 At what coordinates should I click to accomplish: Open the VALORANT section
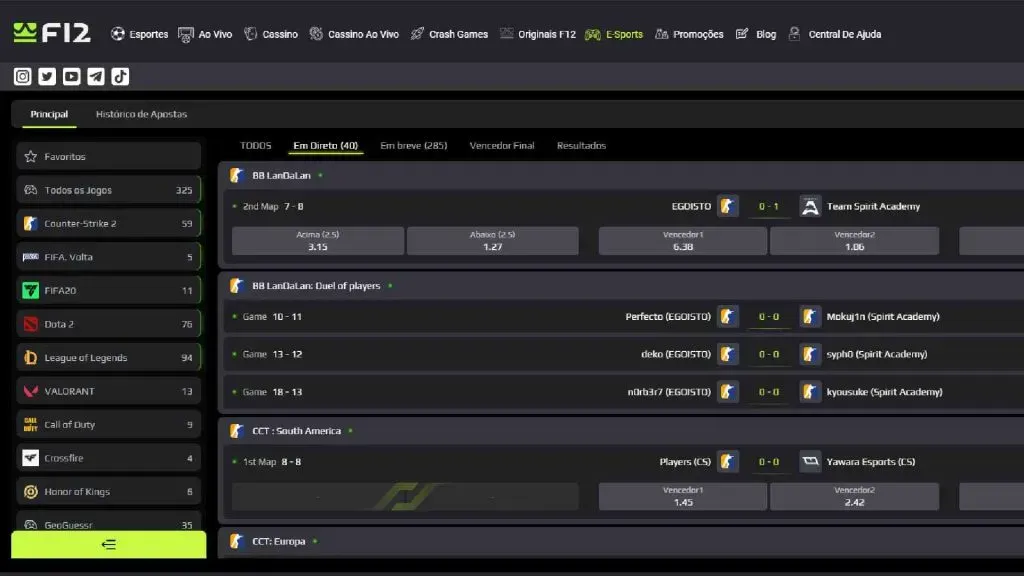(x=108, y=390)
